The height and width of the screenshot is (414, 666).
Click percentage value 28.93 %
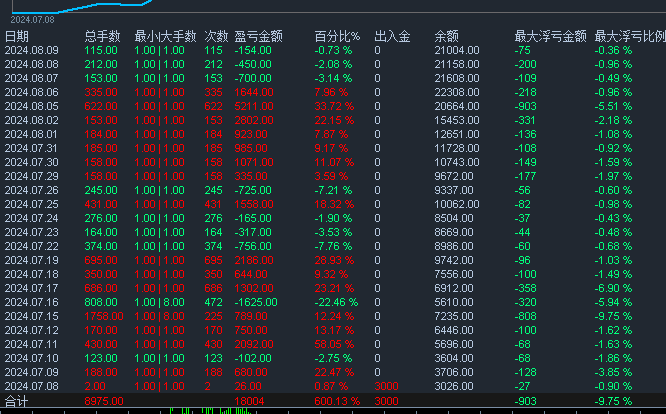tap(334, 261)
